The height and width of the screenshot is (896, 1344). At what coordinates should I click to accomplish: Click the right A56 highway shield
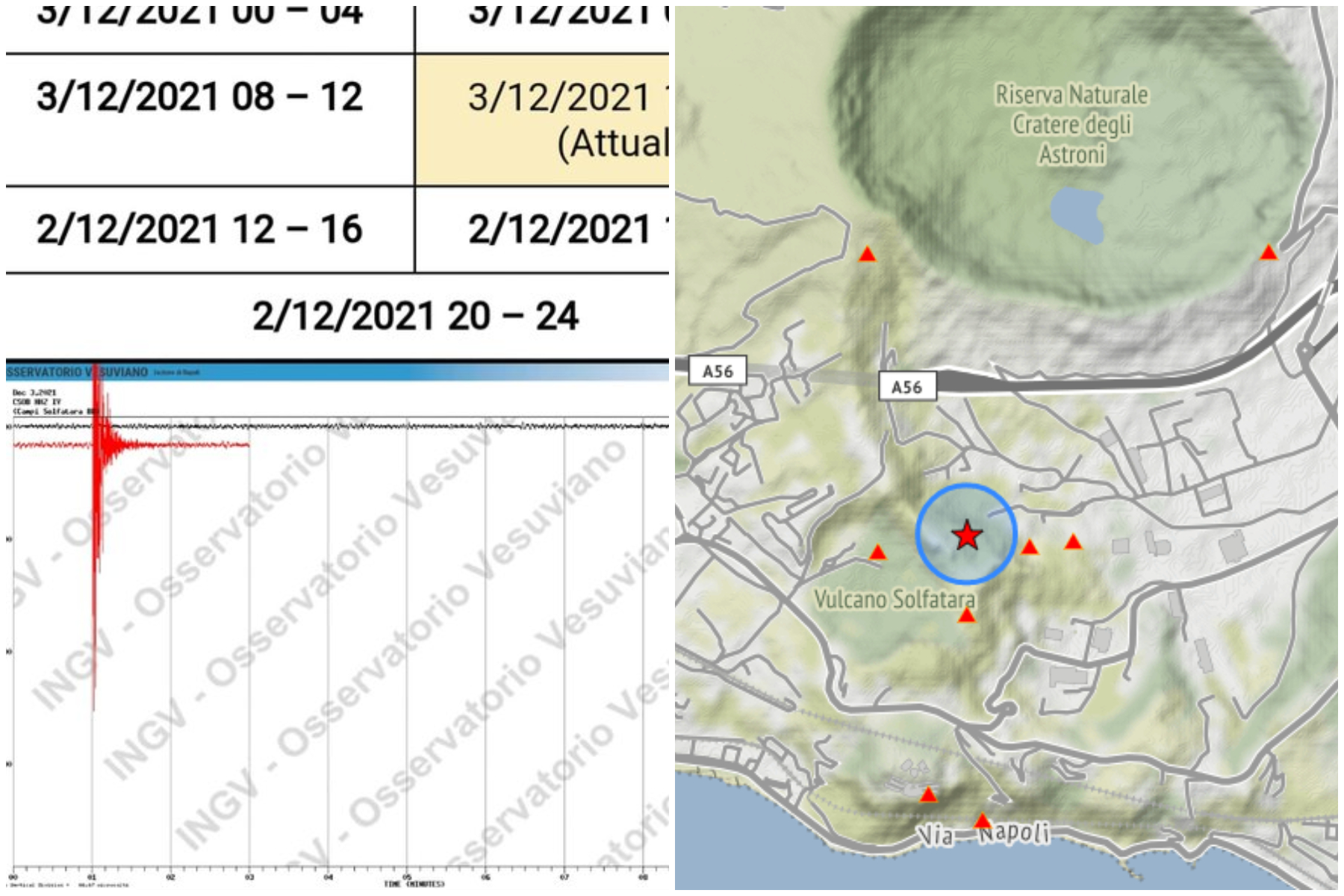click(906, 387)
